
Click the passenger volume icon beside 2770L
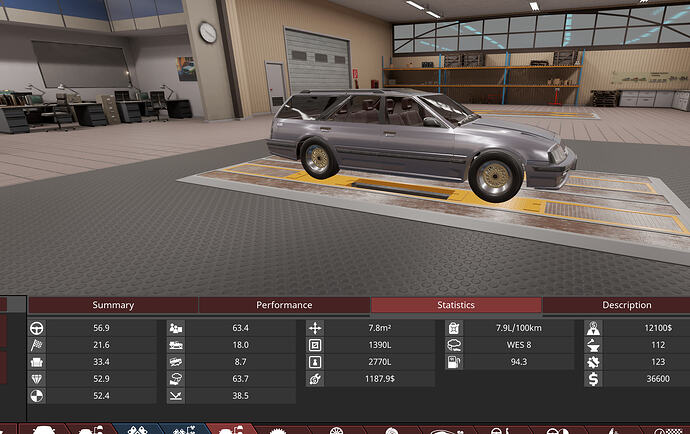click(x=315, y=362)
